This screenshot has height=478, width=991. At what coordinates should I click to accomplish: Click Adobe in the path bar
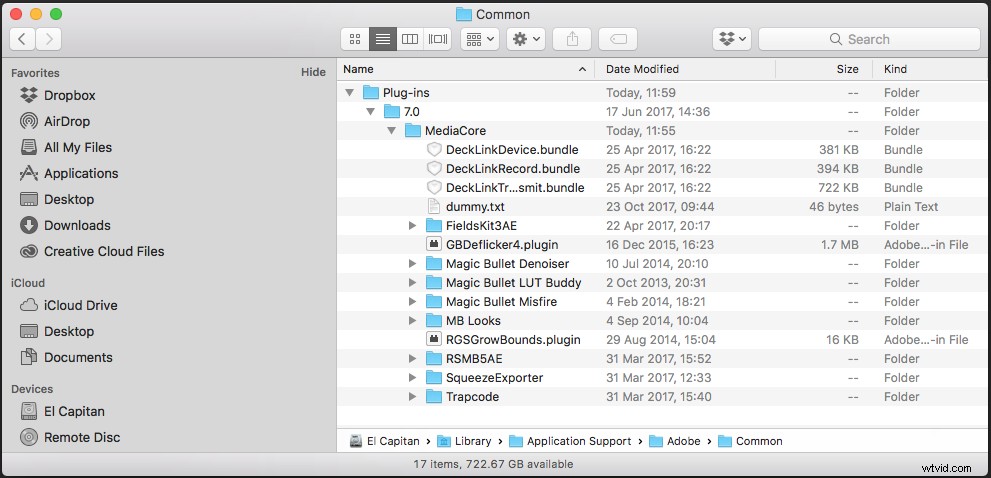(x=675, y=441)
